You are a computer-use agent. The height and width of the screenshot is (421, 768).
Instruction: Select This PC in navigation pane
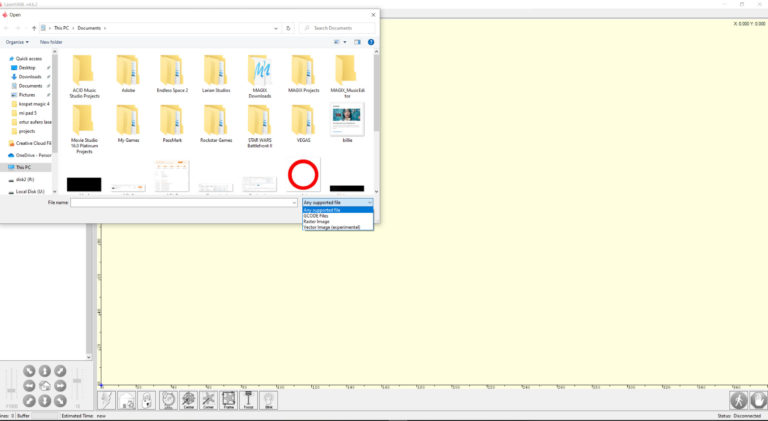coord(23,167)
